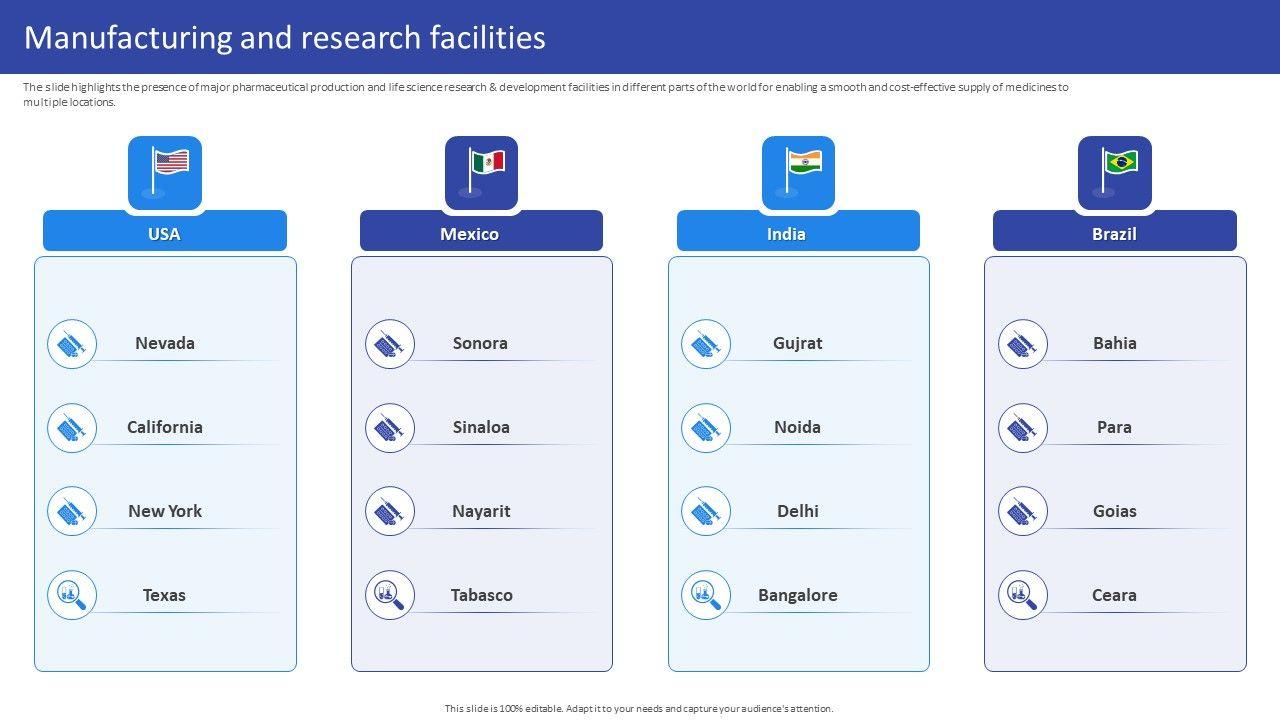Select the syringe icon beside Gujrat

click(706, 344)
